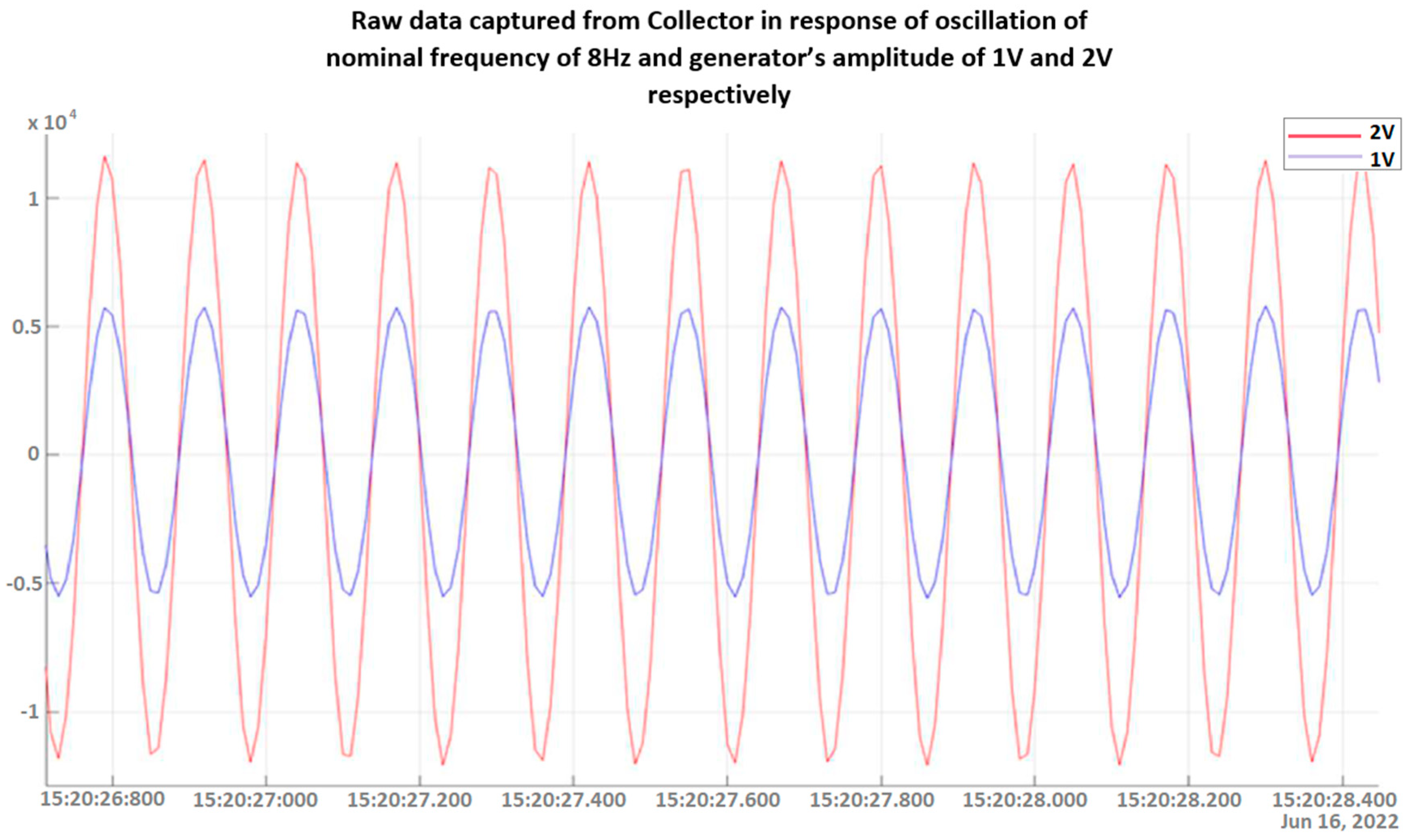The width and height of the screenshot is (1410, 840).
Task: Click the x 10^4 axis exponent label
Action: (52, 122)
